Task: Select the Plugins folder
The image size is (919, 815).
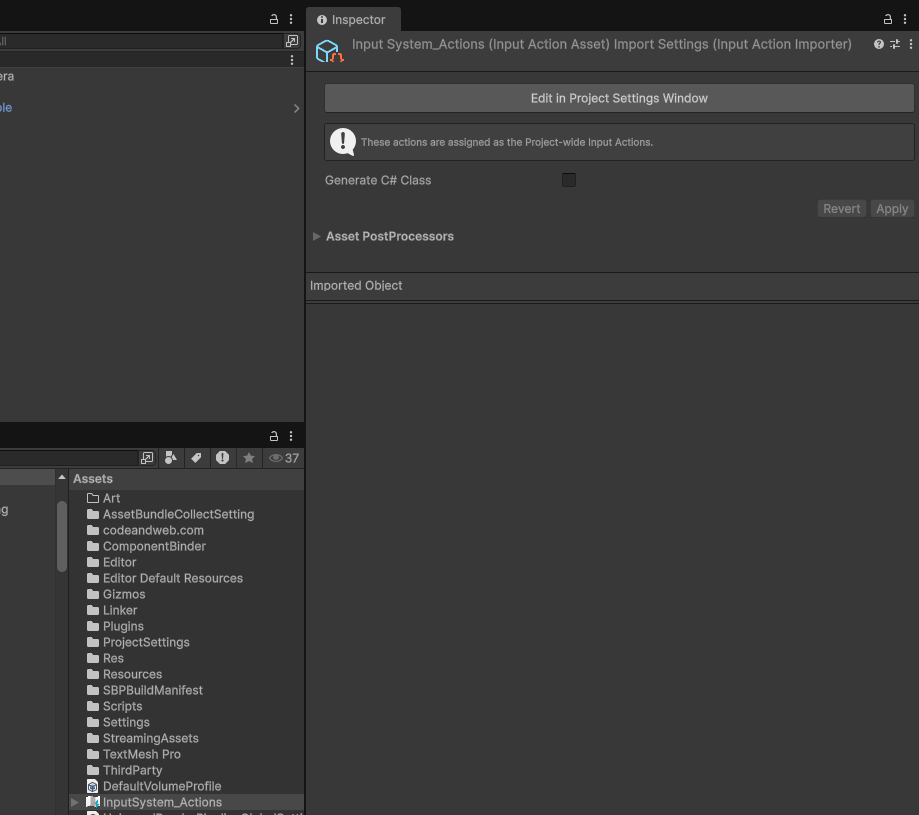Action: pyautogui.click(x=186, y=626)
